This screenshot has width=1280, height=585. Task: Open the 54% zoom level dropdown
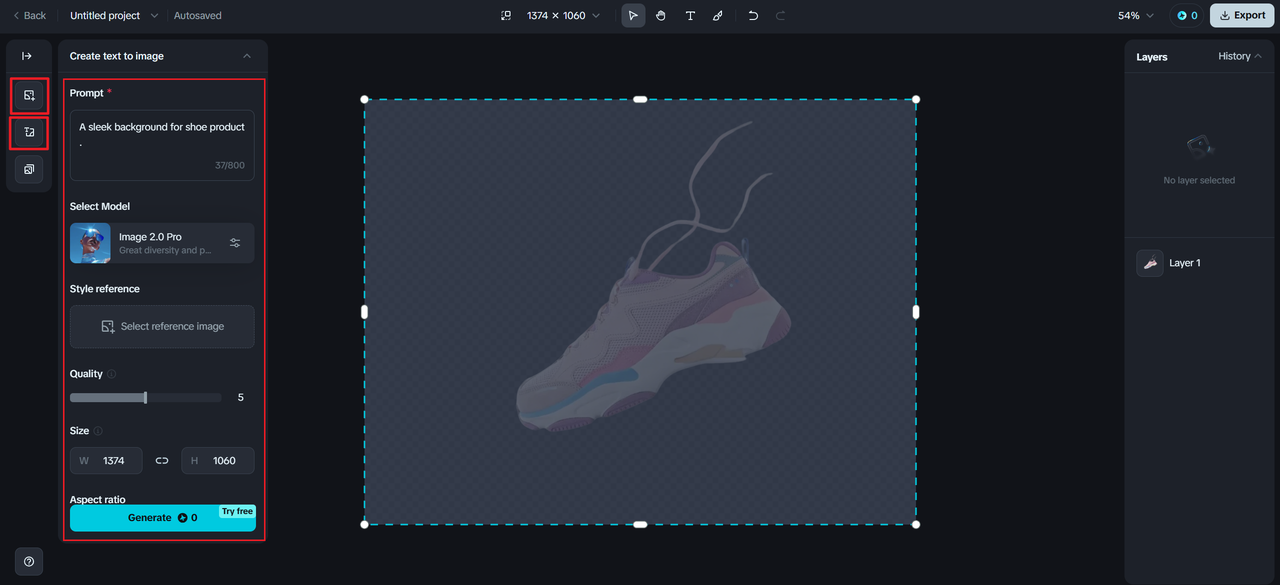[1136, 16]
